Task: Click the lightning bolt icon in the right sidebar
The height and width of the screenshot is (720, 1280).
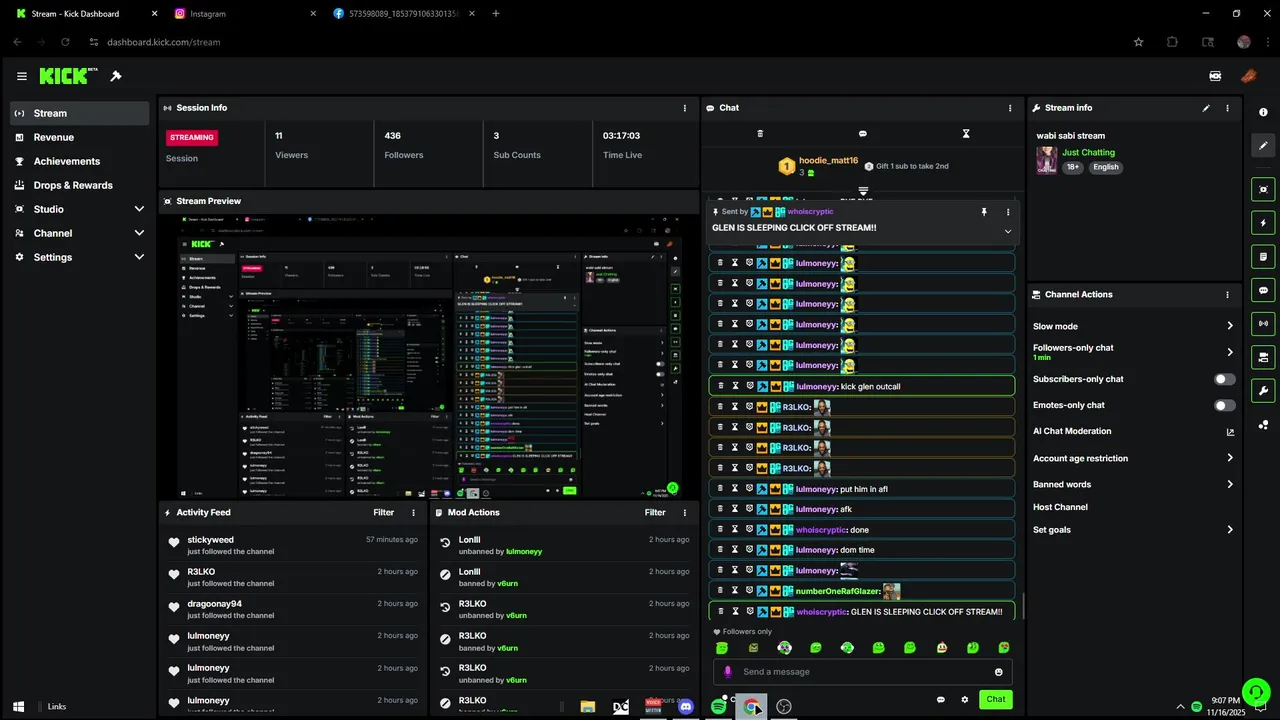Action: coord(1263,223)
